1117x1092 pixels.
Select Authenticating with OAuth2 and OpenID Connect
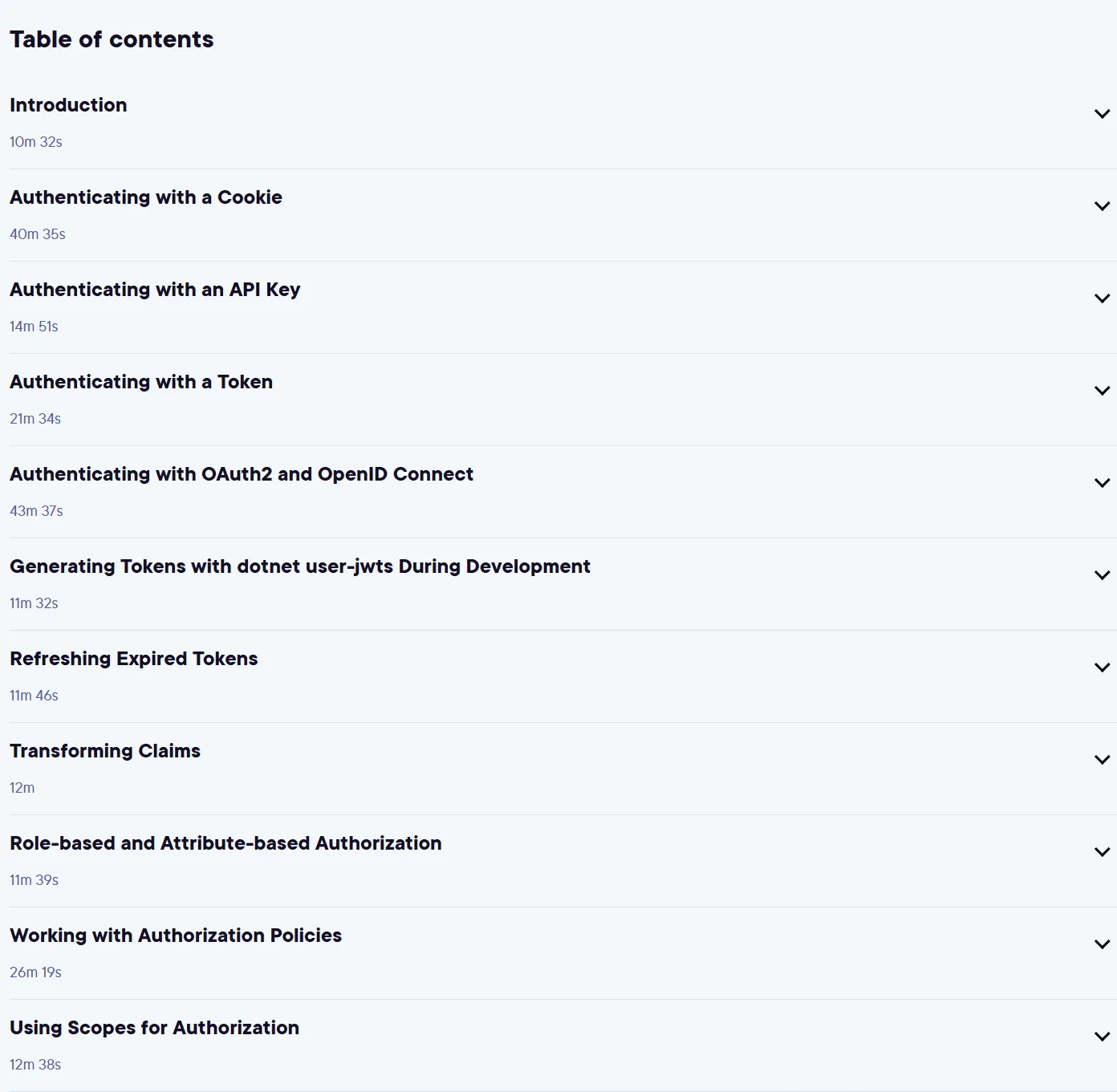[242, 474]
